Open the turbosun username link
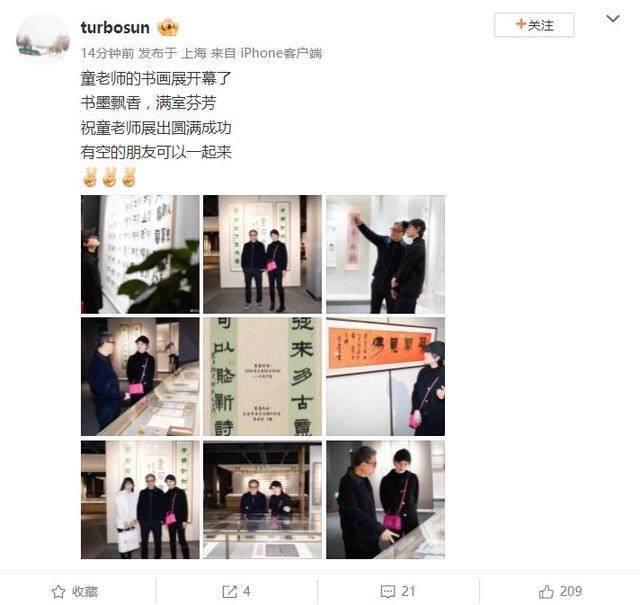This screenshot has height=605, width=640. point(115,27)
